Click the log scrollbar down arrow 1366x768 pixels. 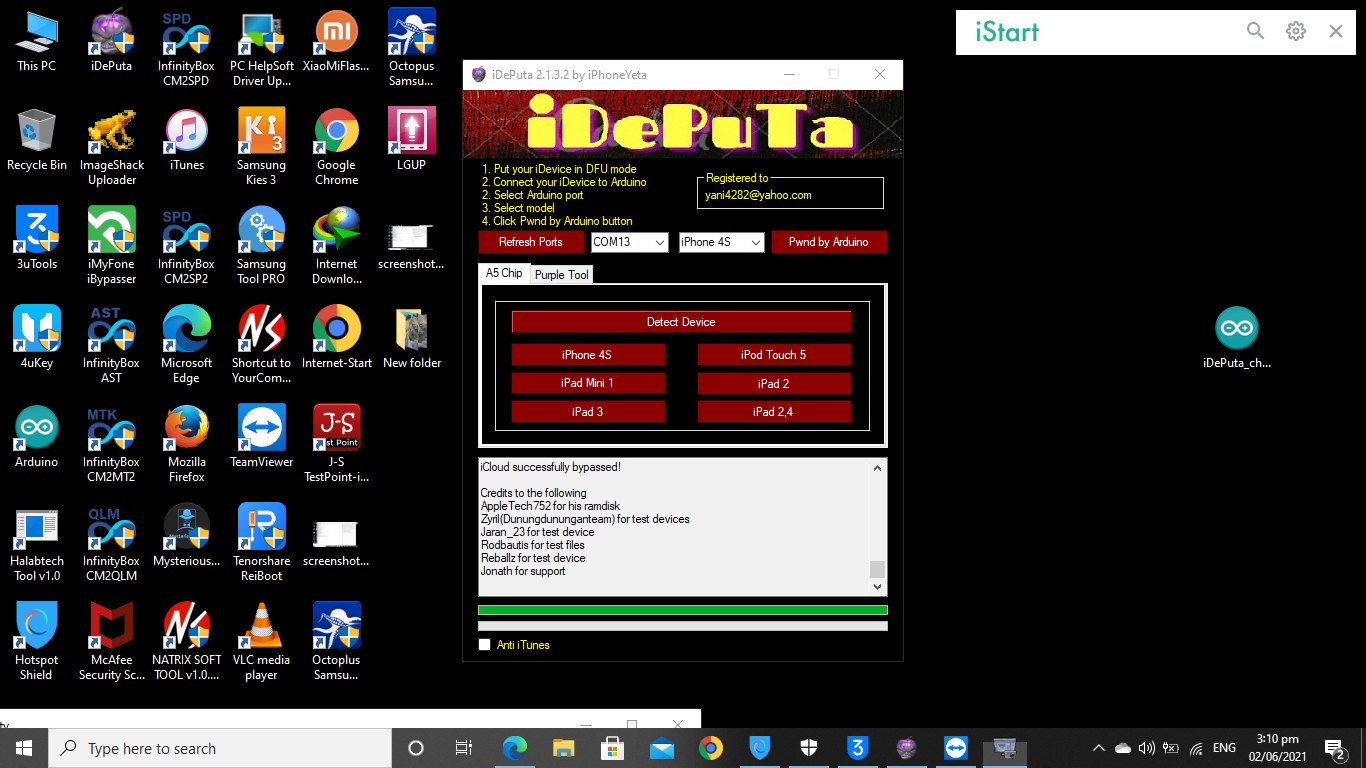coord(878,587)
